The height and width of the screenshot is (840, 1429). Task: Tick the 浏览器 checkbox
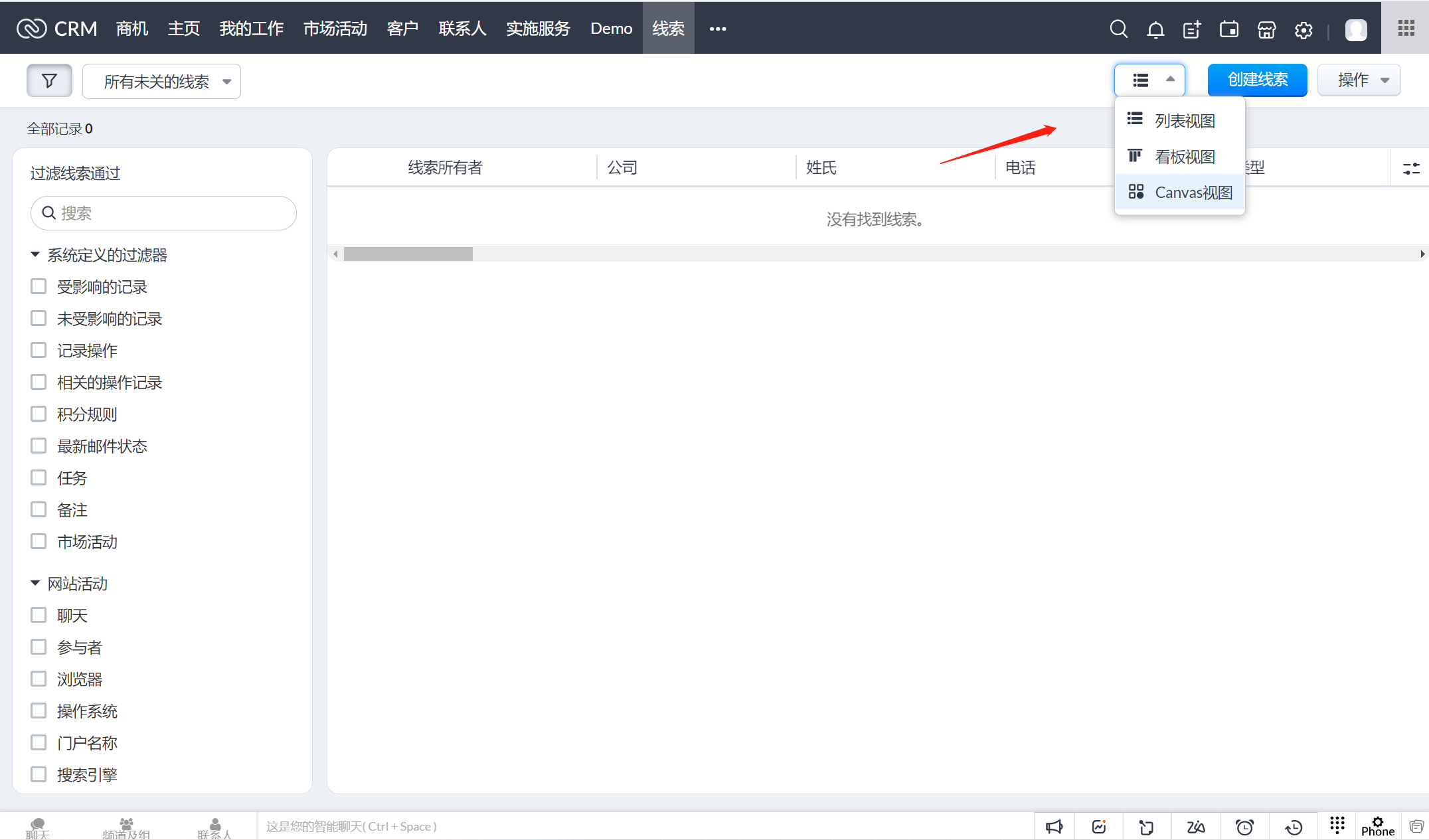39,679
